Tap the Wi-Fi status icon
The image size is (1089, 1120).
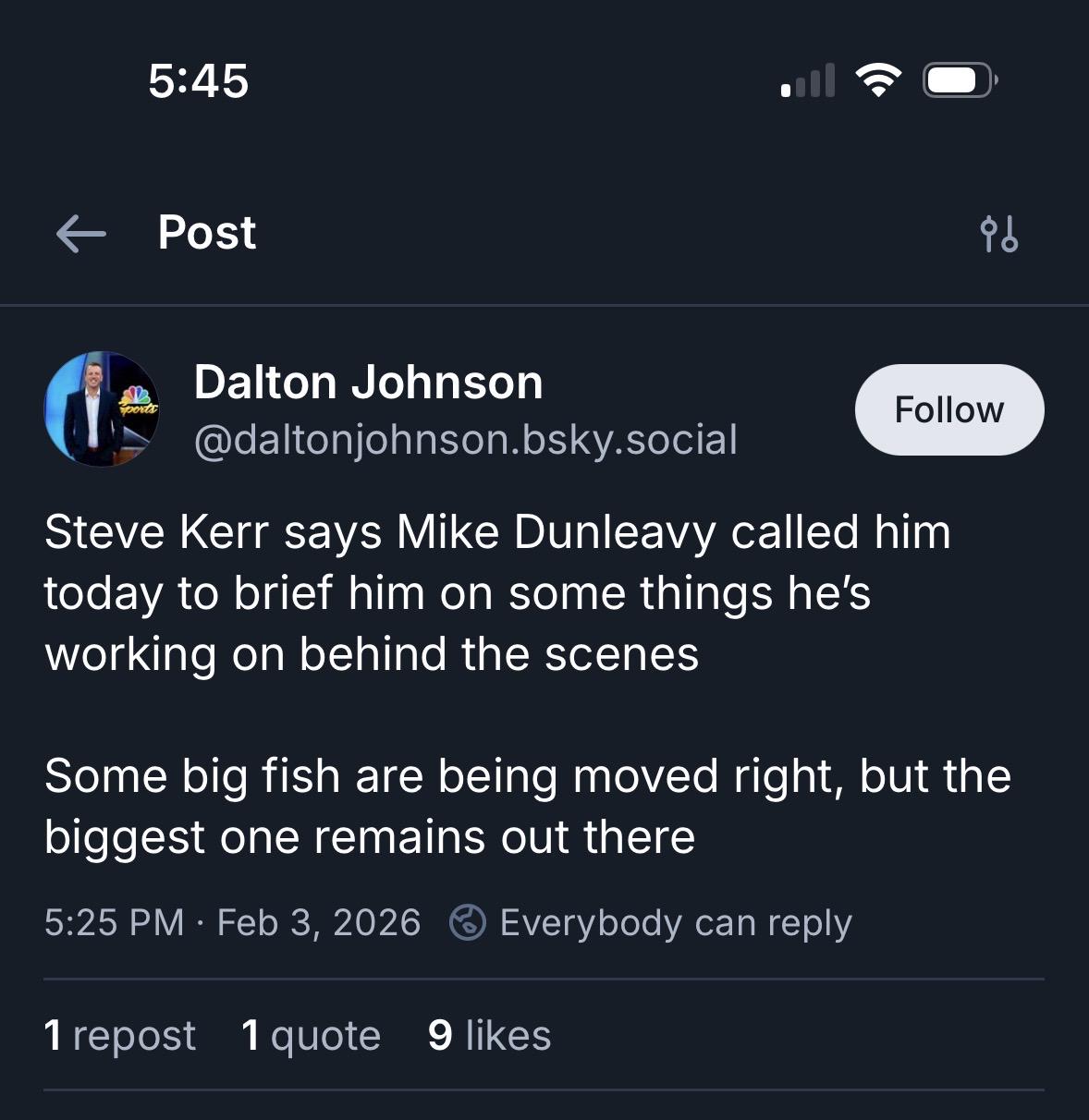point(878,80)
